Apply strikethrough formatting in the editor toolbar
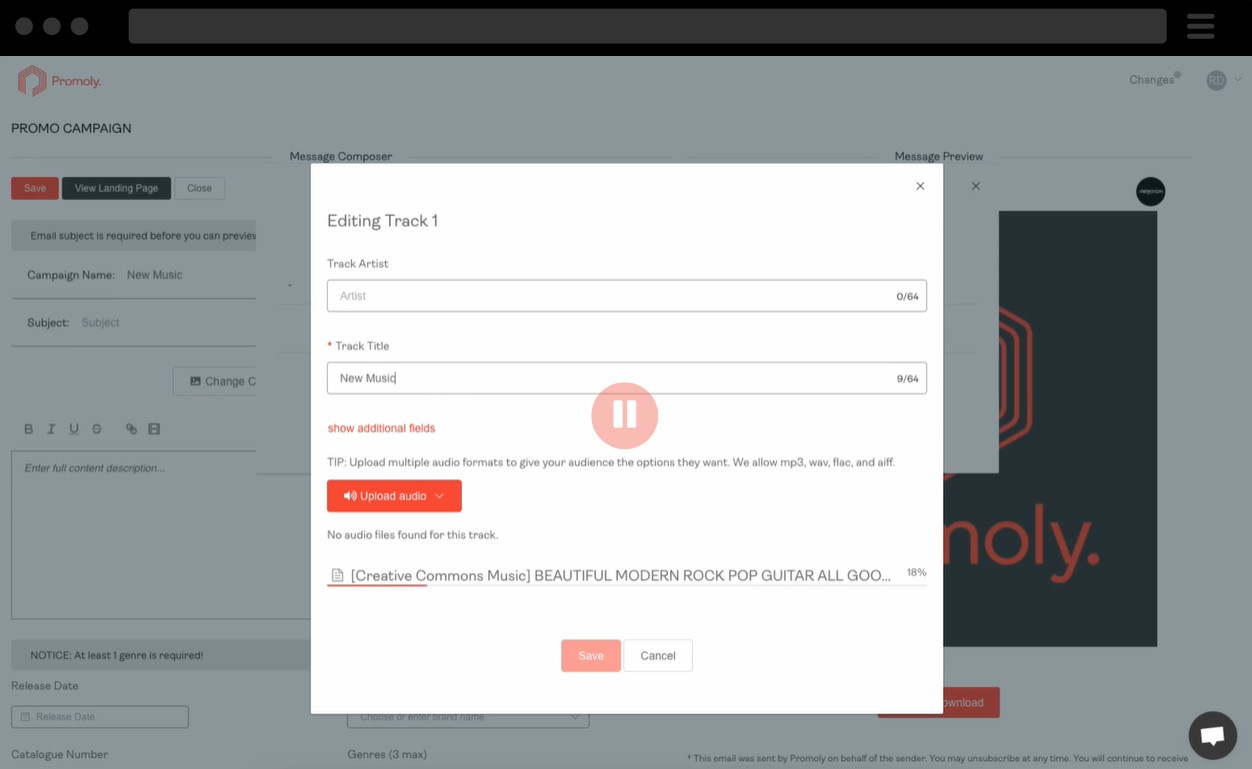The image size is (1252, 769). pos(97,429)
